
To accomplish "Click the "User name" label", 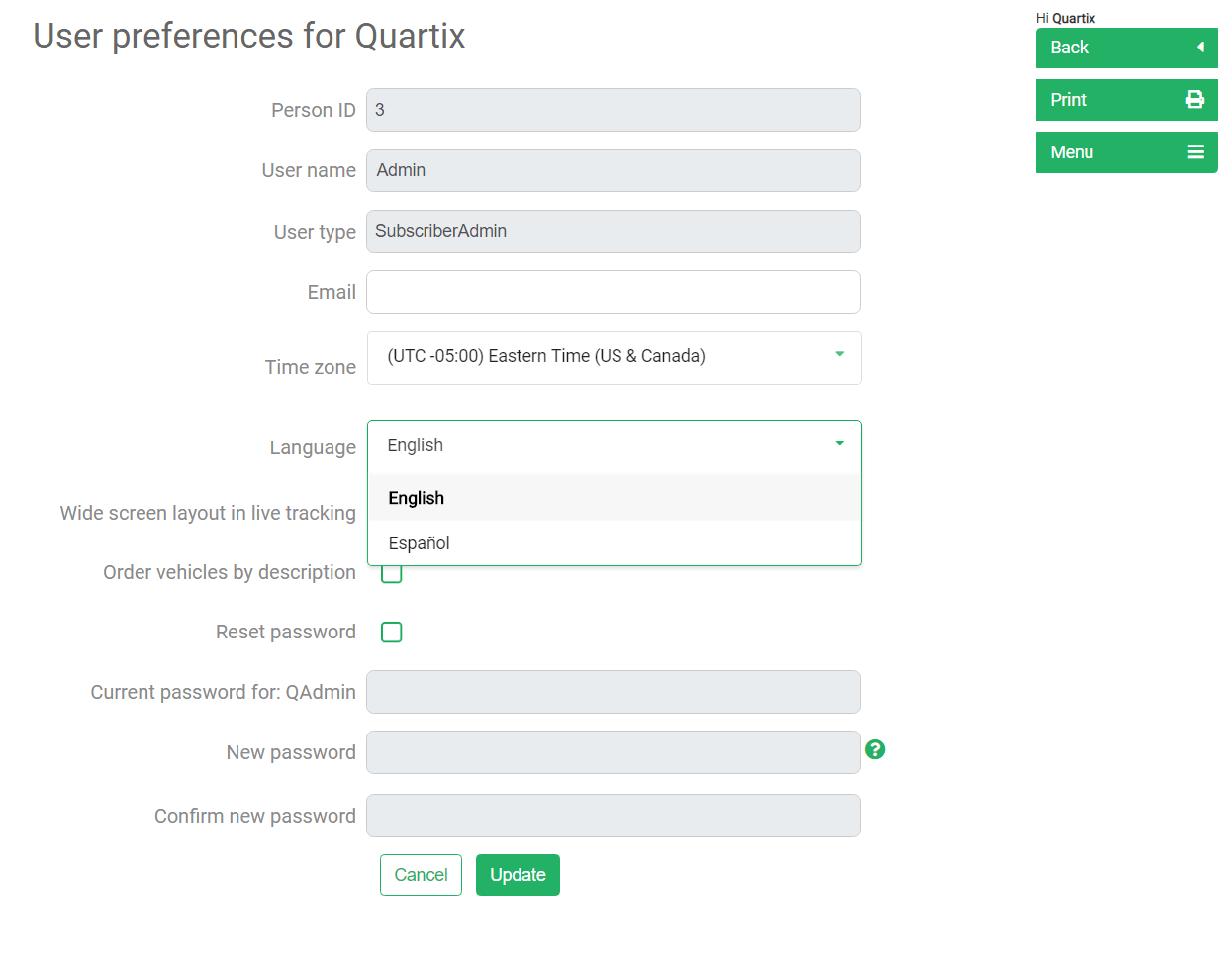I will (x=309, y=170).
